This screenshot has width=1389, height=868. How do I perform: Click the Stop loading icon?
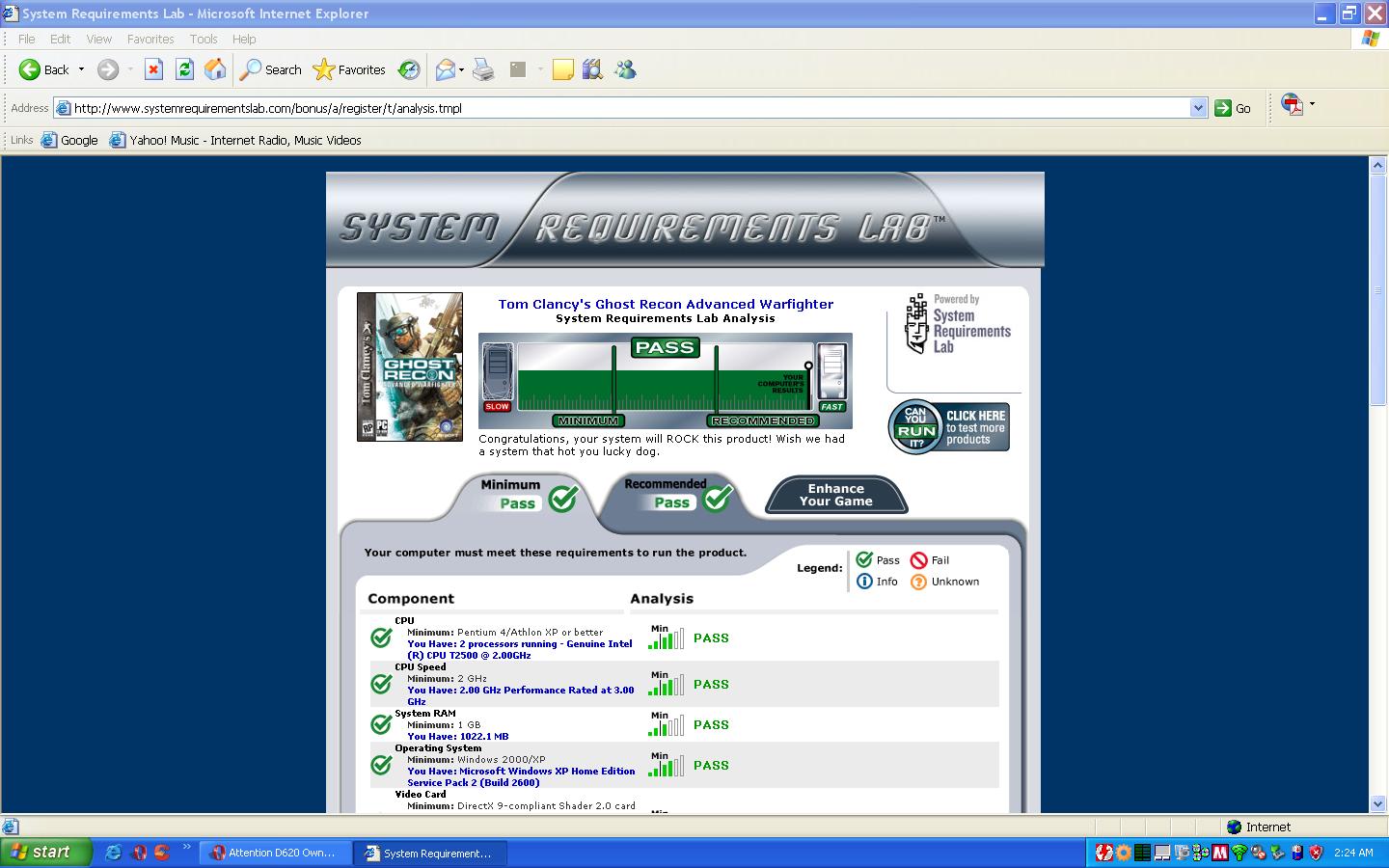click(x=153, y=69)
